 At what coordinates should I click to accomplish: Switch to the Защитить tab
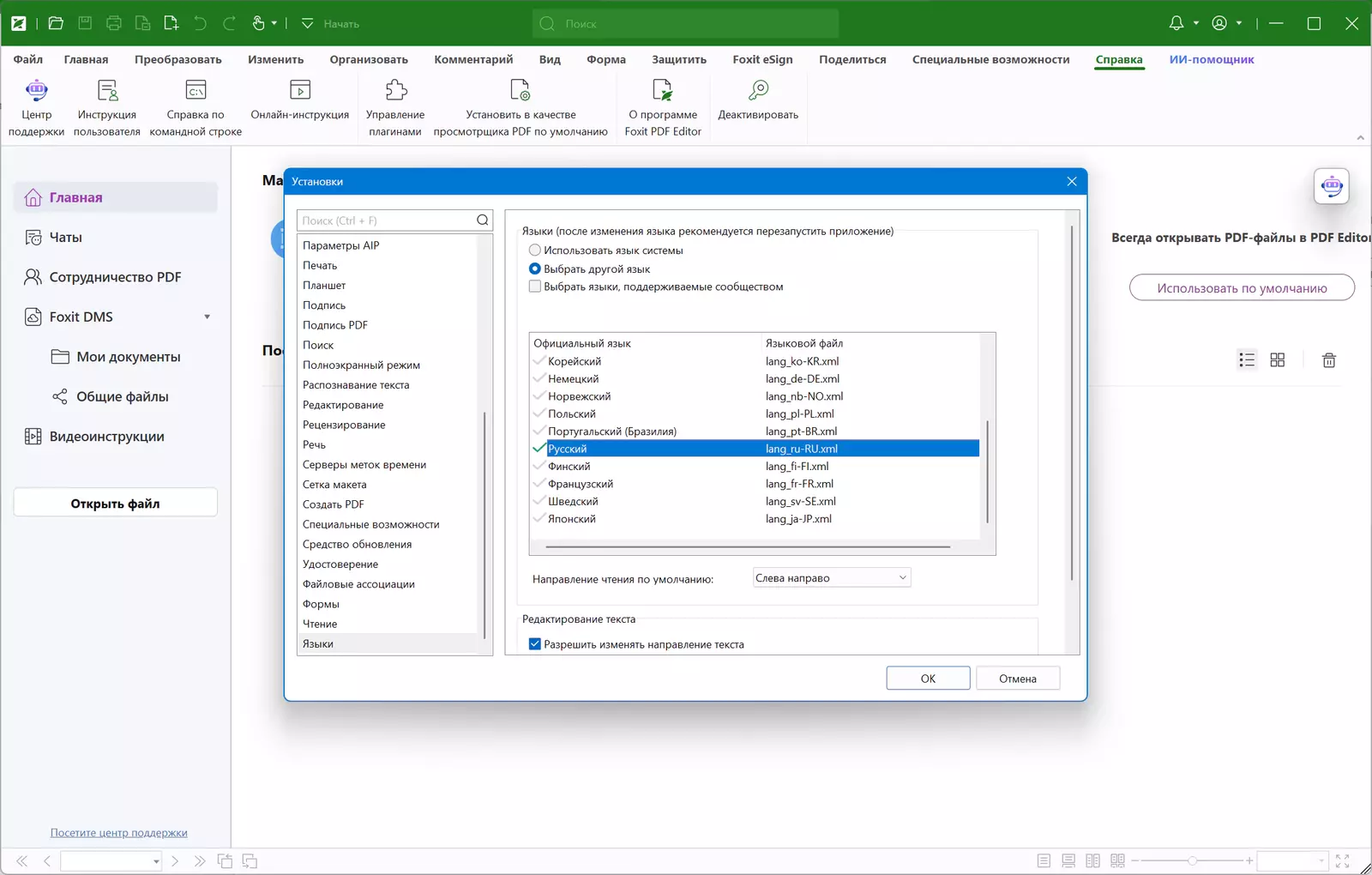(679, 59)
